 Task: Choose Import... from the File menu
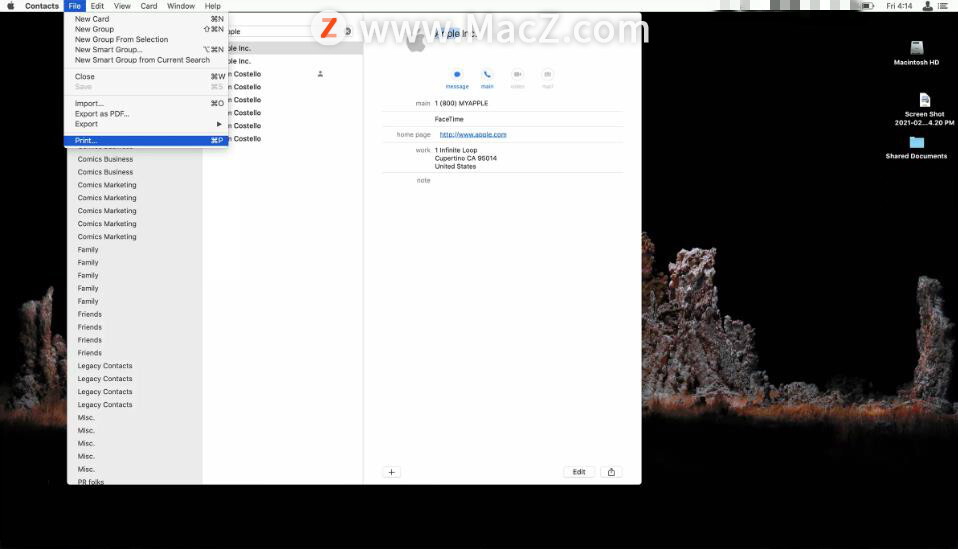coord(145,103)
